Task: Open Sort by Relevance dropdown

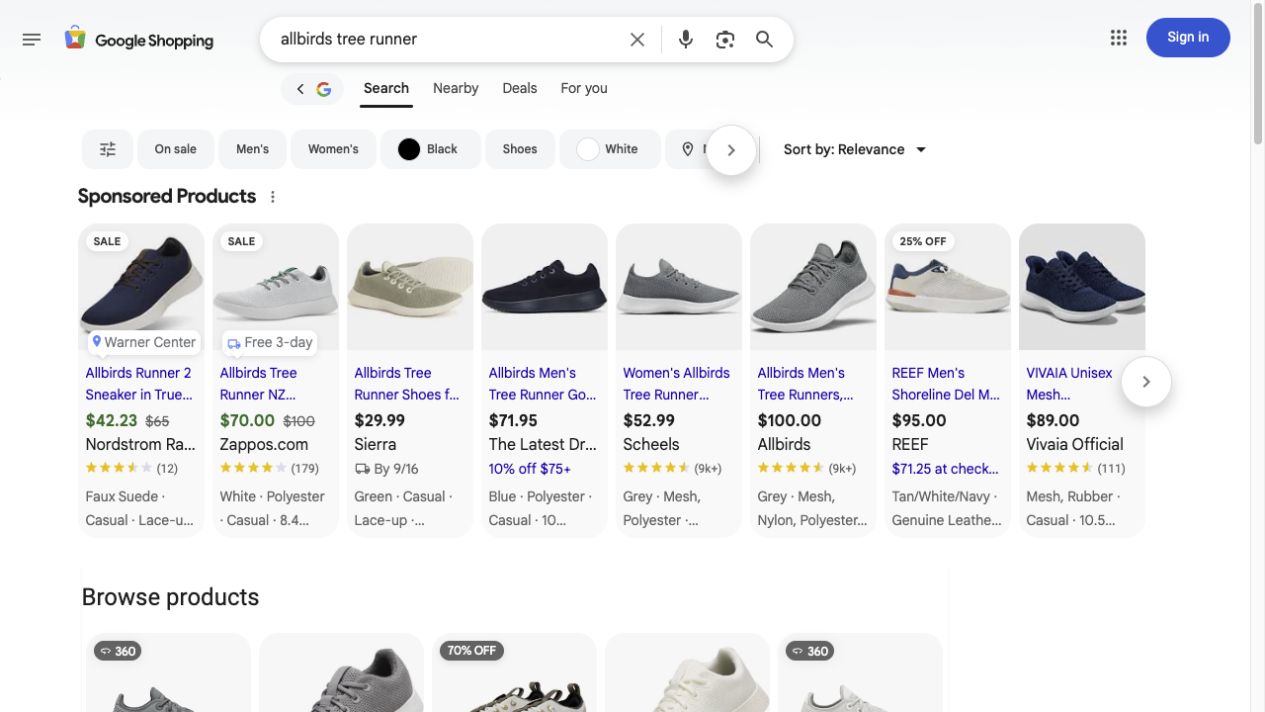Action: (x=855, y=149)
